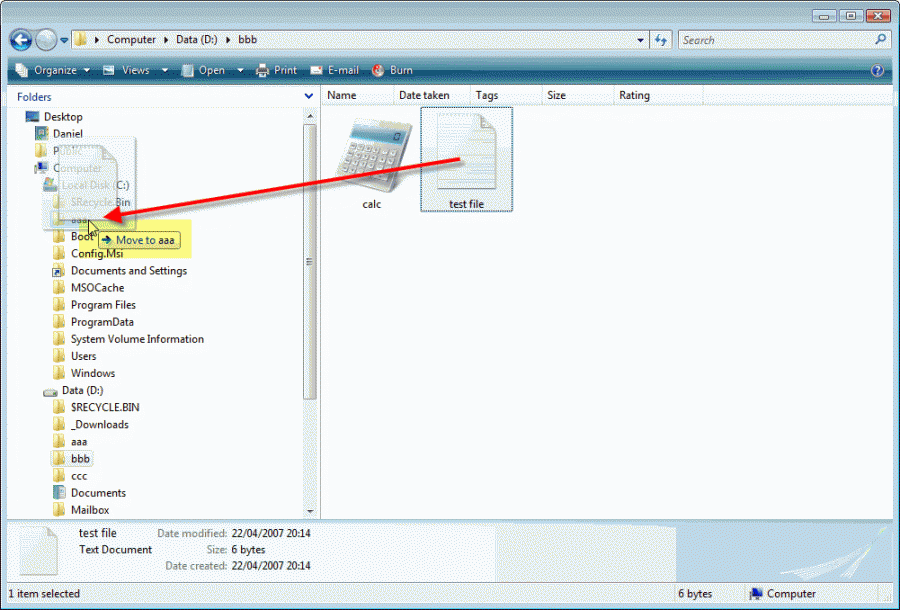
Task: Click the address bar folder icon
Action: [x=80, y=39]
